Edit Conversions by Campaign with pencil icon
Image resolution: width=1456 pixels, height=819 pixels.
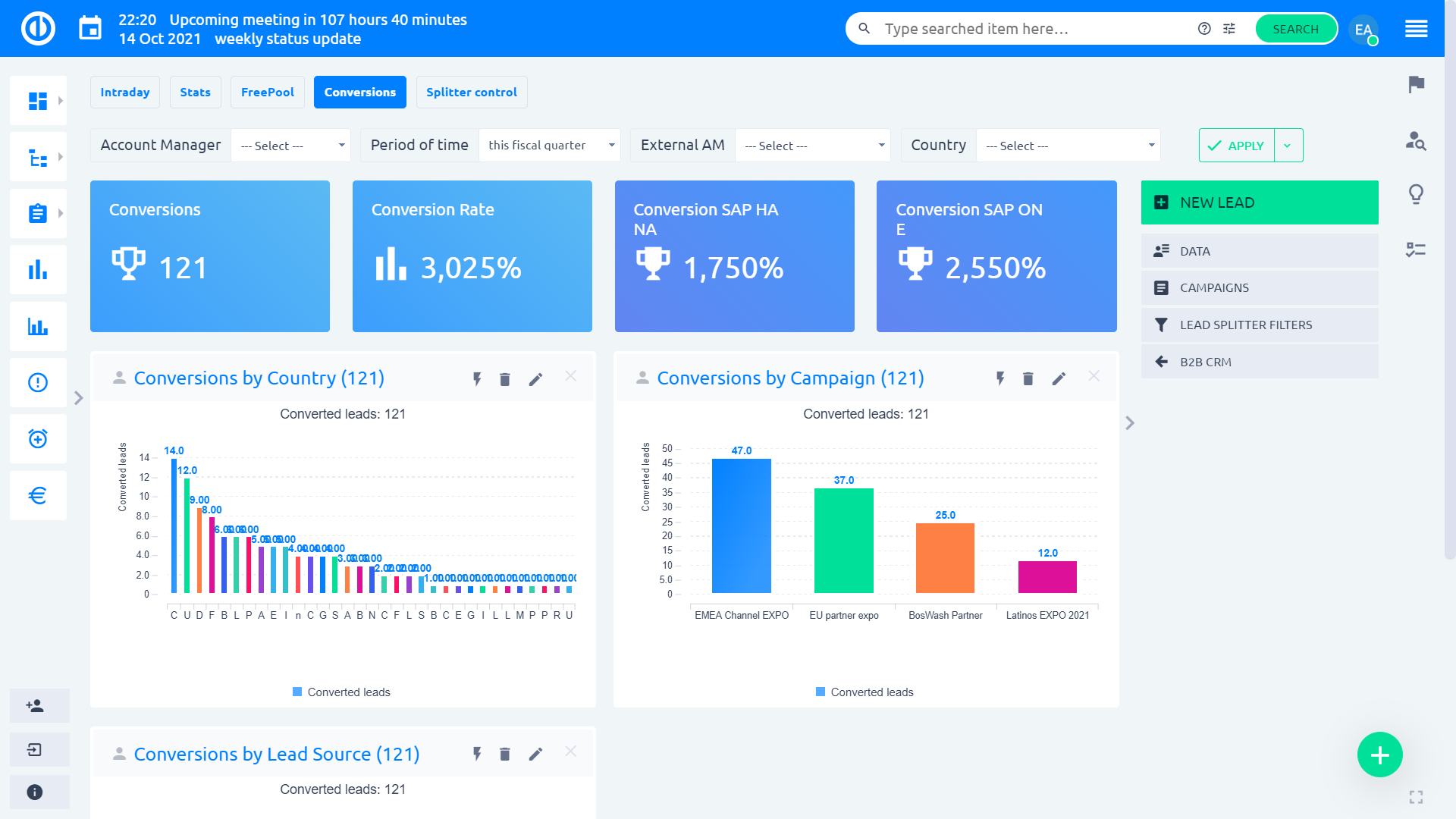(x=1059, y=379)
